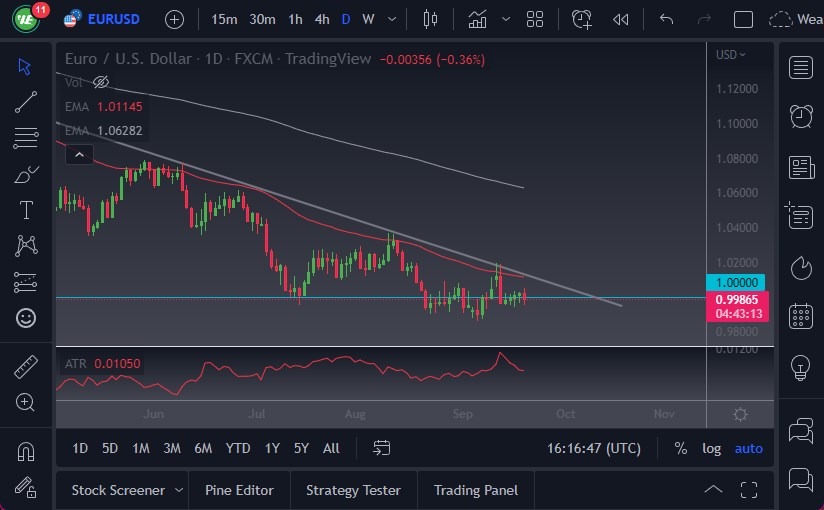Open the watchlist panel icon
The width and height of the screenshot is (824, 510).
(x=800, y=67)
